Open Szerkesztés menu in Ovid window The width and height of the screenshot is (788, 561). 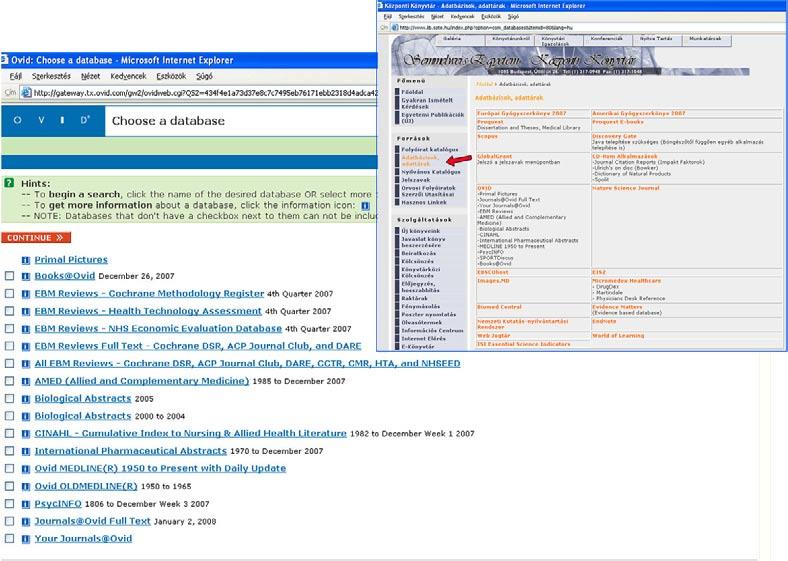[x=51, y=76]
